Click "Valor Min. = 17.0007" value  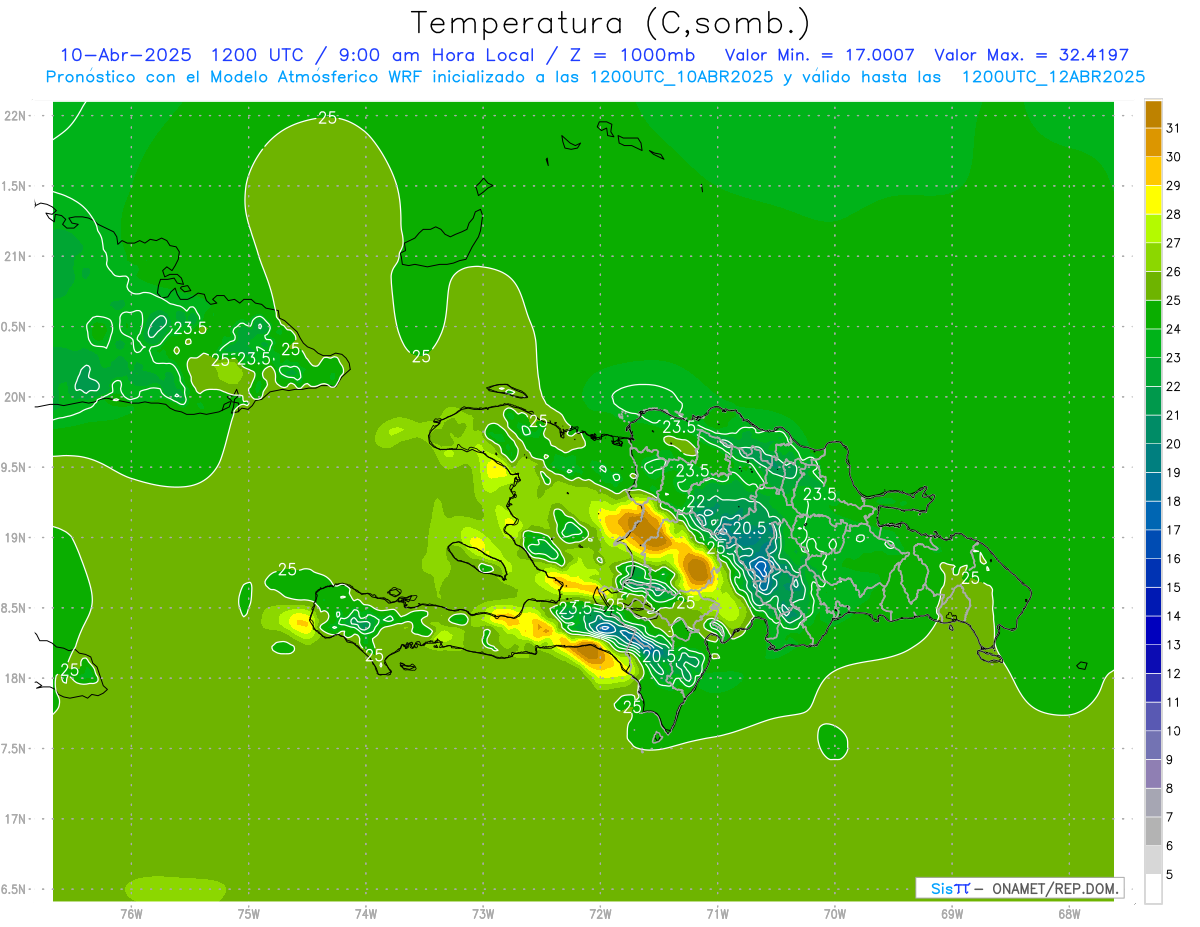click(x=819, y=55)
